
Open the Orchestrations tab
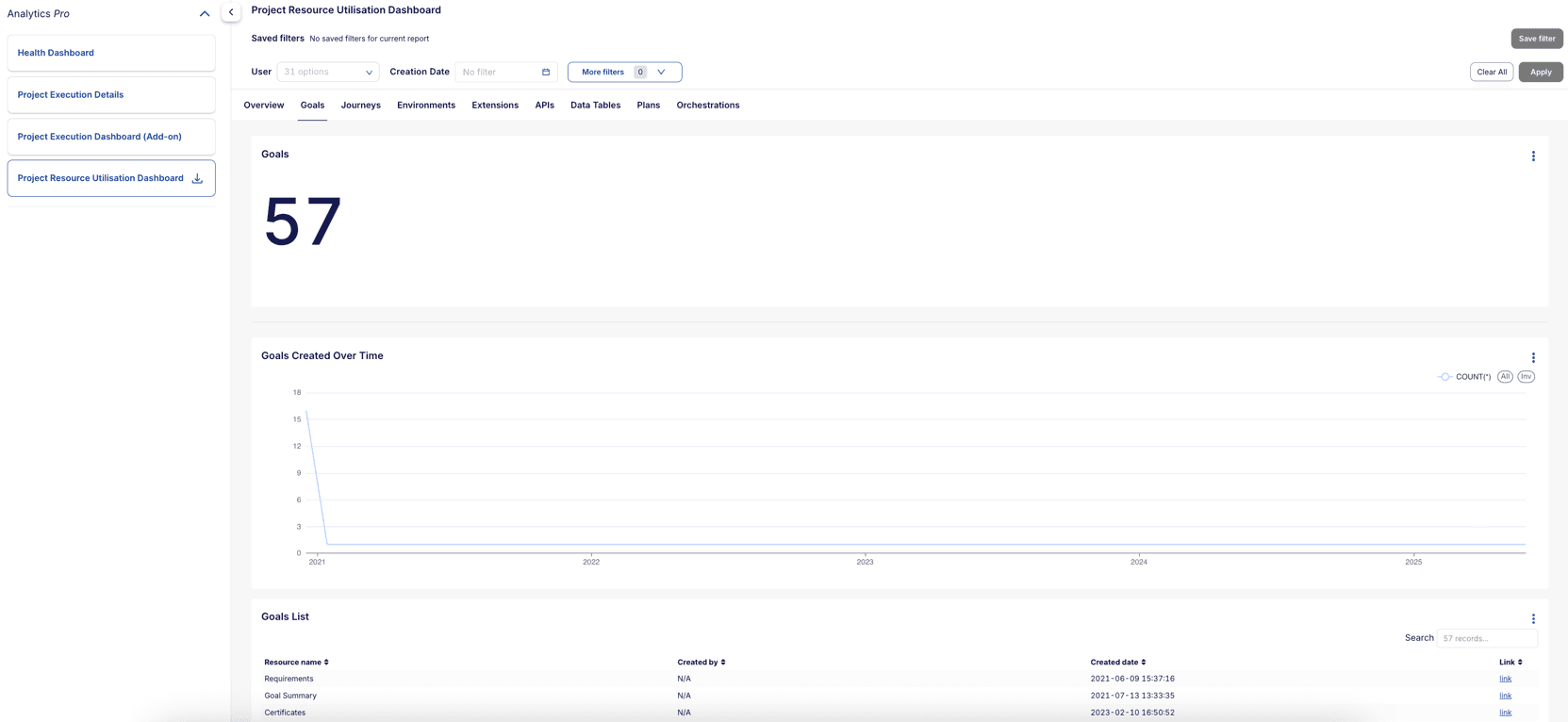pos(707,106)
